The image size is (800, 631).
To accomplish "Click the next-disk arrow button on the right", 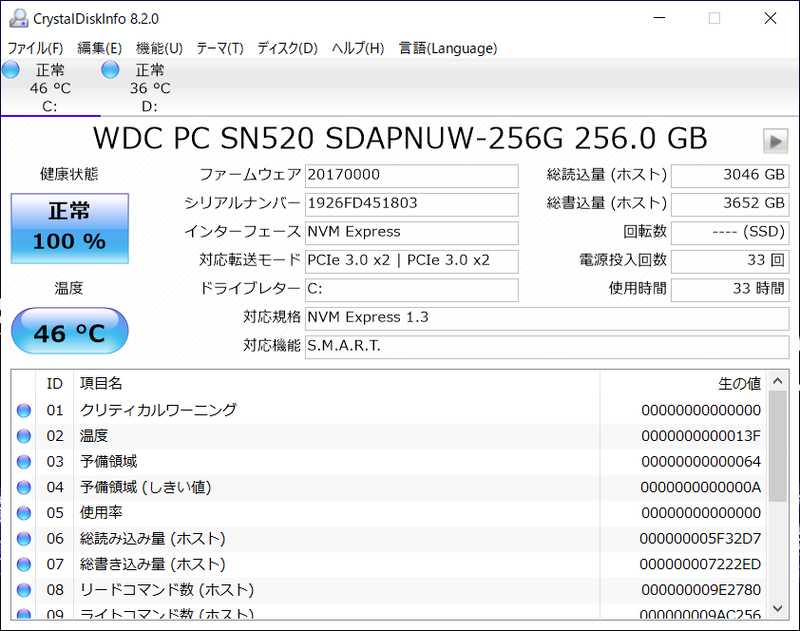I will (775, 140).
